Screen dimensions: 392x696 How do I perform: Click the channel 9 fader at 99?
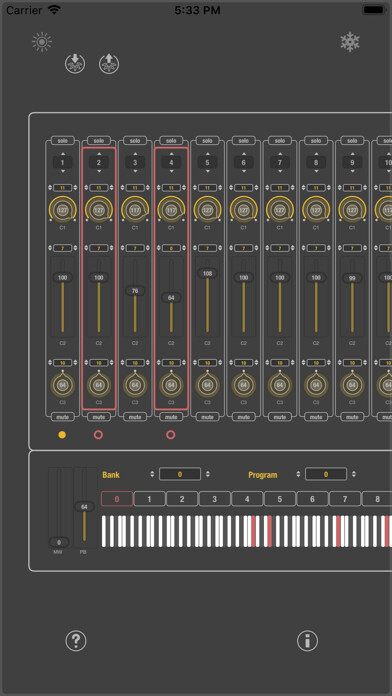pyautogui.click(x=352, y=278)
